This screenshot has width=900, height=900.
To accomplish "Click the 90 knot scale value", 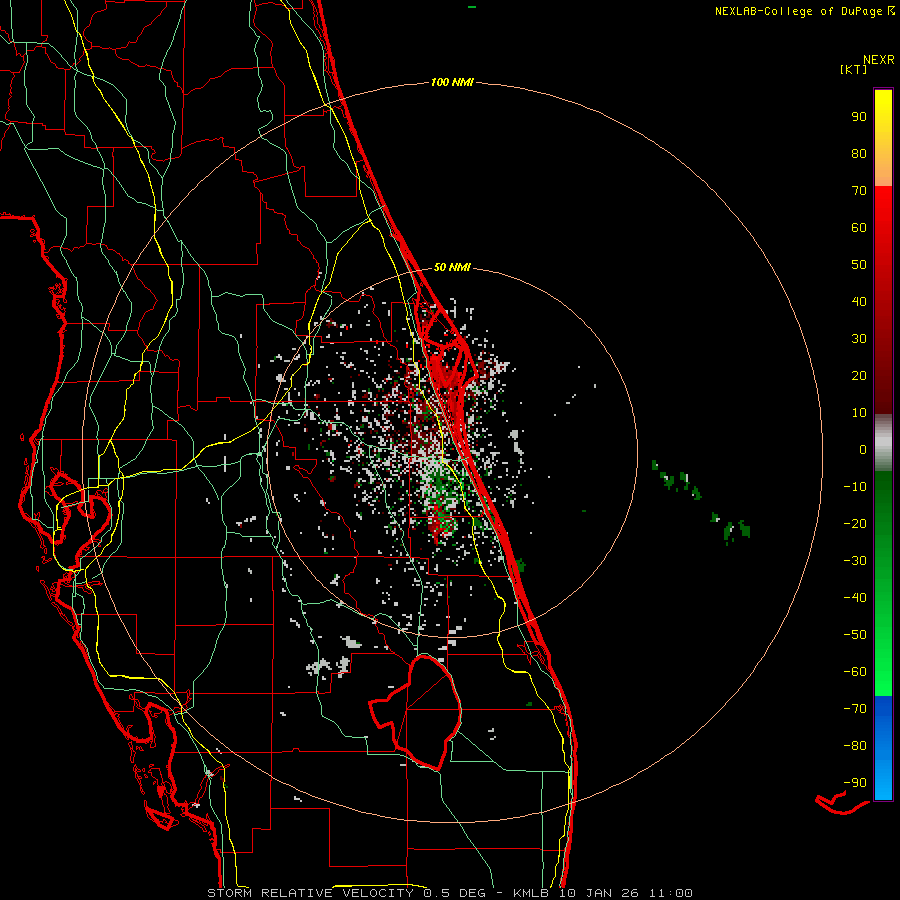I will click(859, 117).
